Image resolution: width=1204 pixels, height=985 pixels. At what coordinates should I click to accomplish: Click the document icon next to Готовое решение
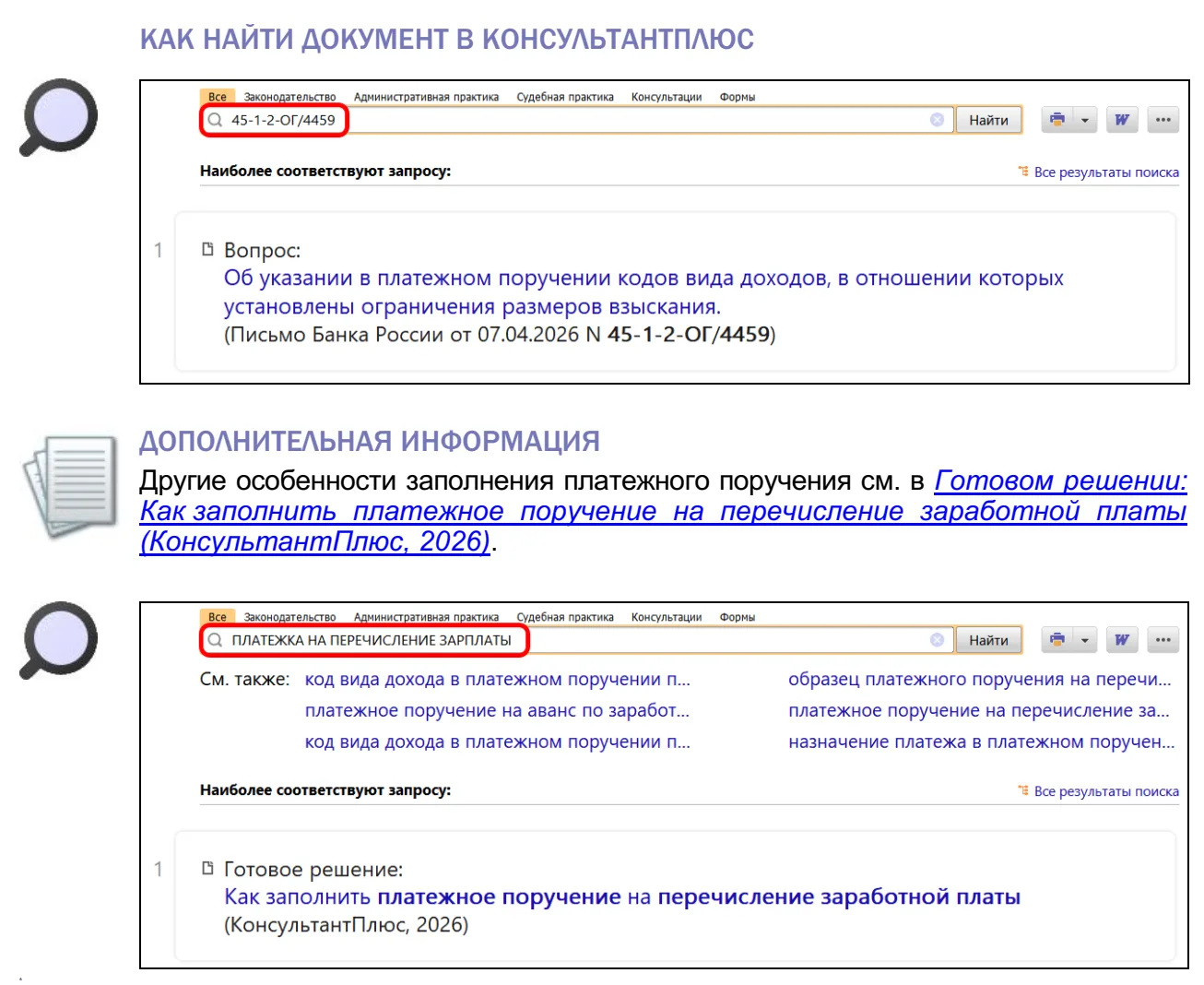click(x=208, y=868)
